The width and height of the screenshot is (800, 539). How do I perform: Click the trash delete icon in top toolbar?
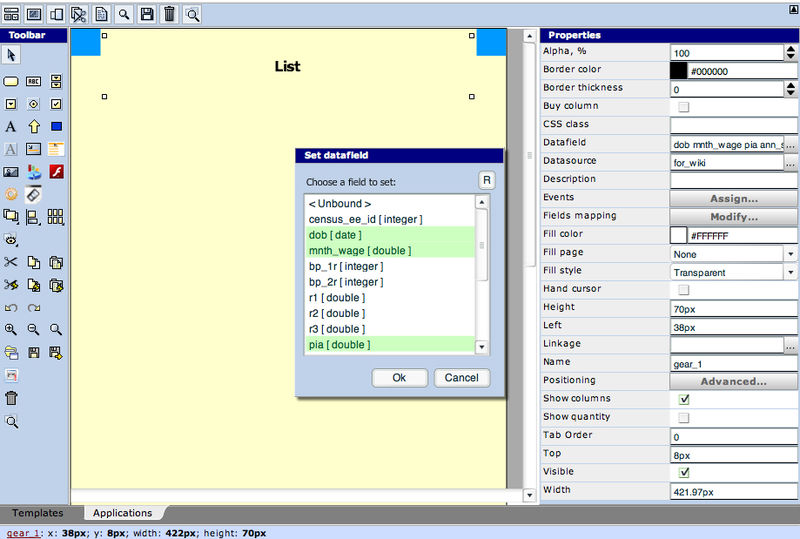(169, 14)
